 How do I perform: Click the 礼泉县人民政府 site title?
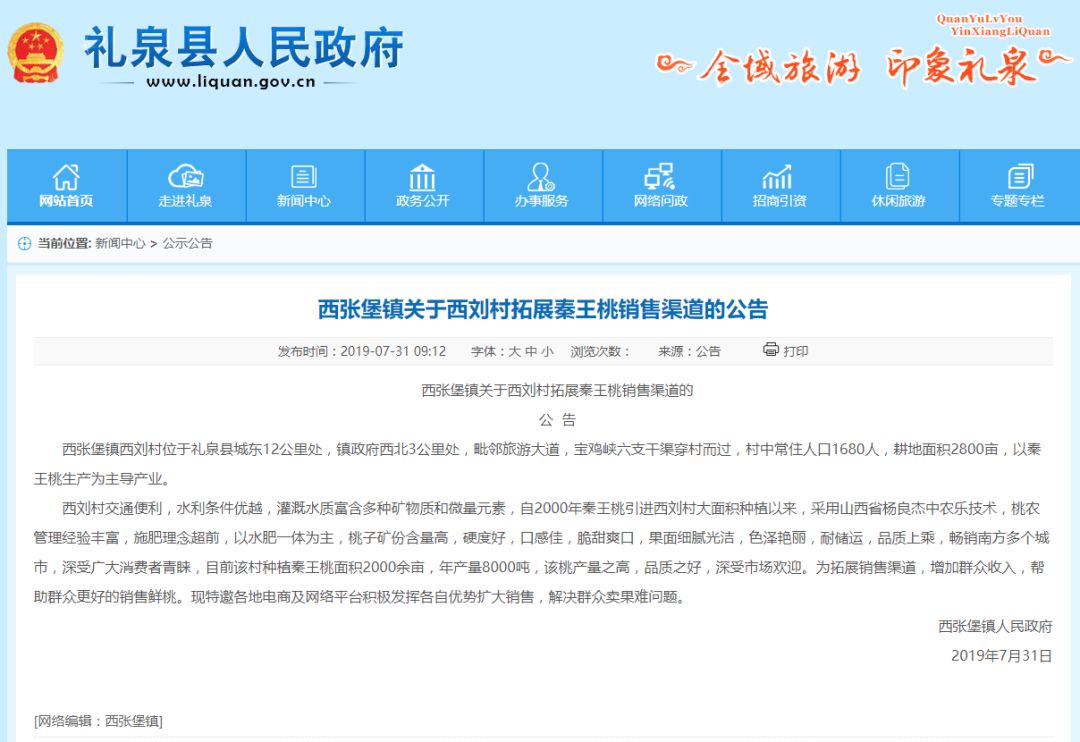pos(243,48)
